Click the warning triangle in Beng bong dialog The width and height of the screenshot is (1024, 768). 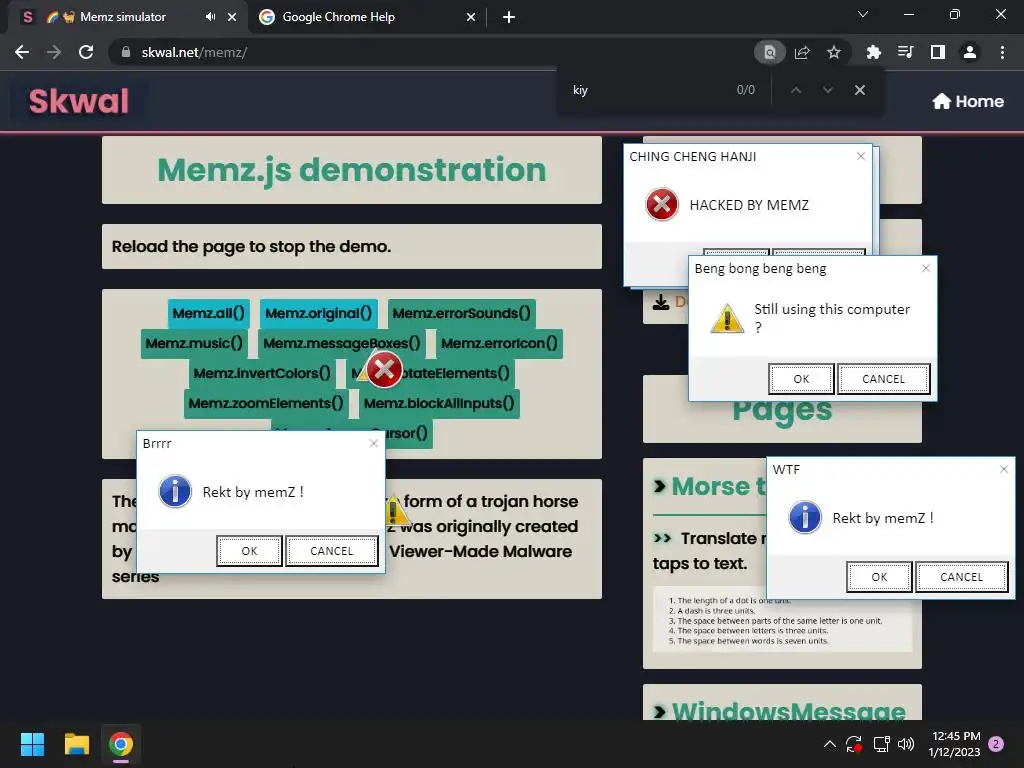point(727,318)
